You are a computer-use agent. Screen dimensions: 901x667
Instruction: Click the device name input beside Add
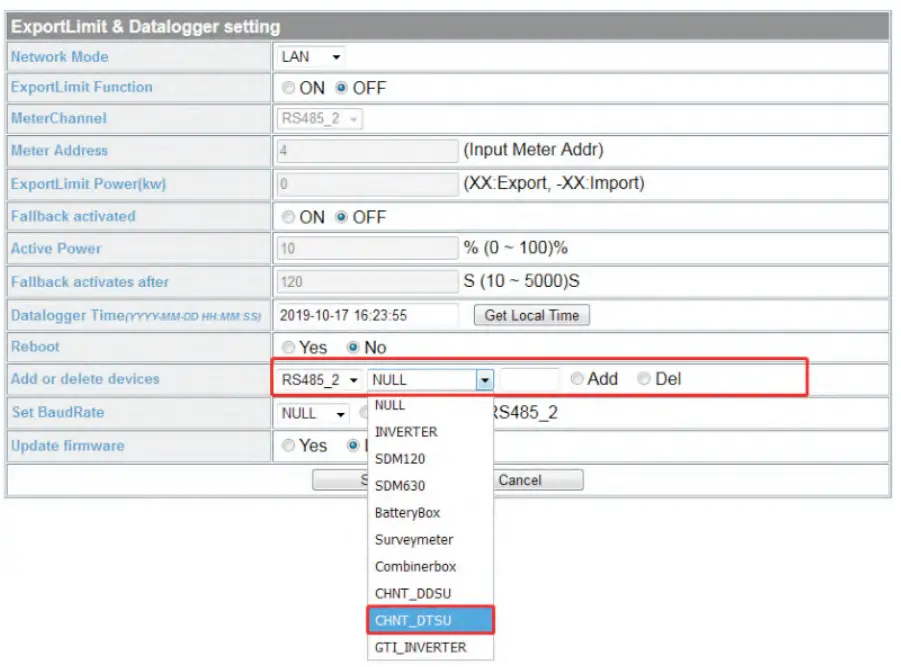tap(529, 379)
